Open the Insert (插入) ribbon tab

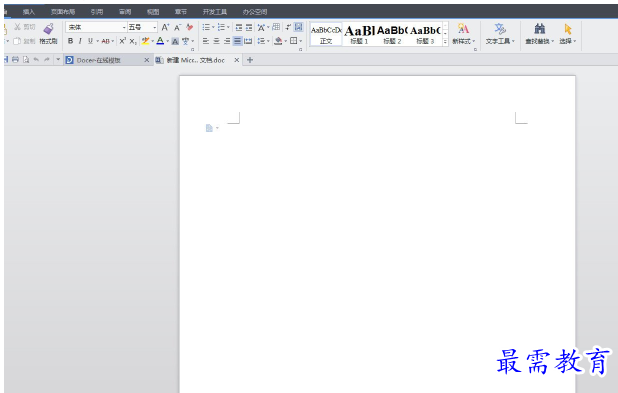coord(29,12)
